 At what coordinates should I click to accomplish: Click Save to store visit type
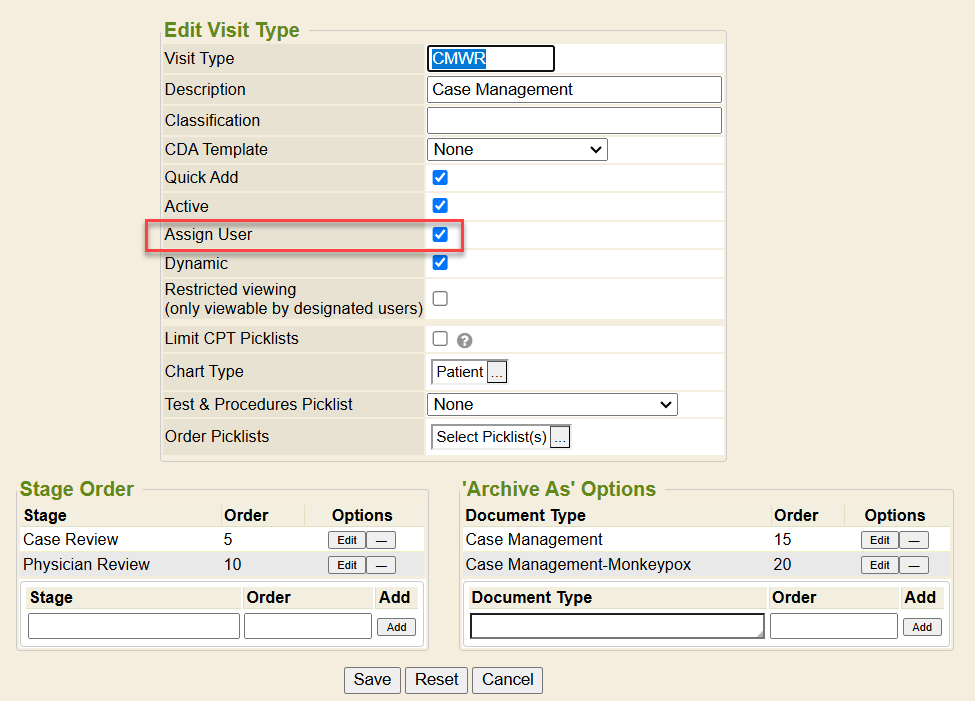coord(372,680)
